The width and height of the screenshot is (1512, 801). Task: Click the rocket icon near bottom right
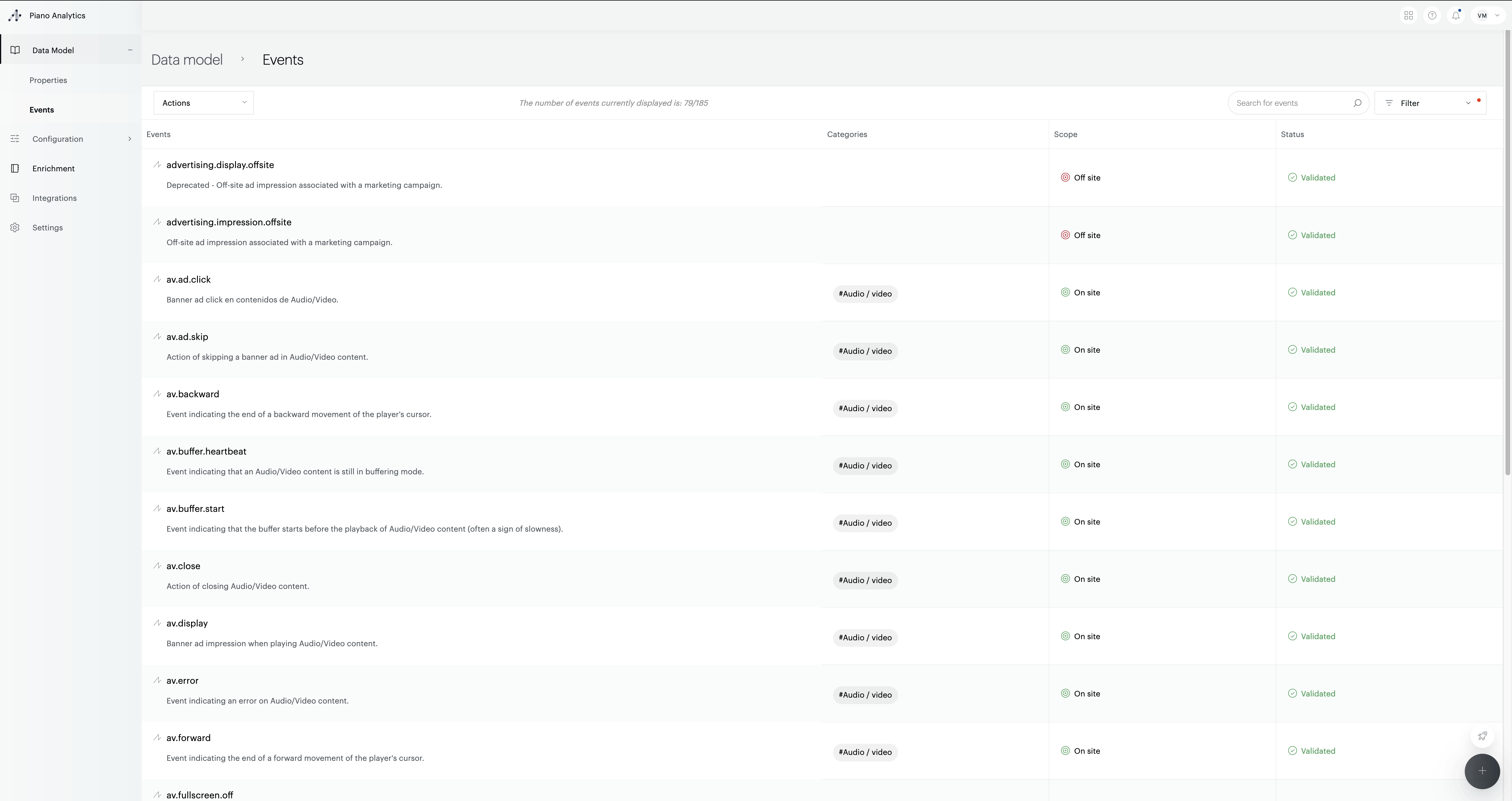pos(1482,736)
